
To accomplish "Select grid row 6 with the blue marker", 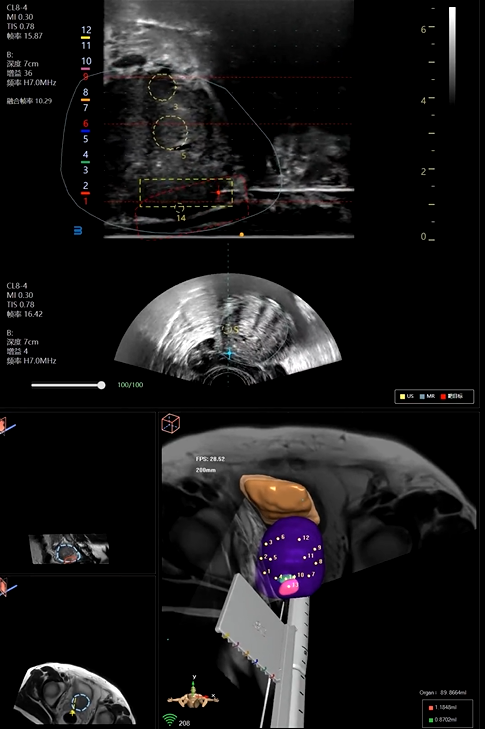I will 86,126.
